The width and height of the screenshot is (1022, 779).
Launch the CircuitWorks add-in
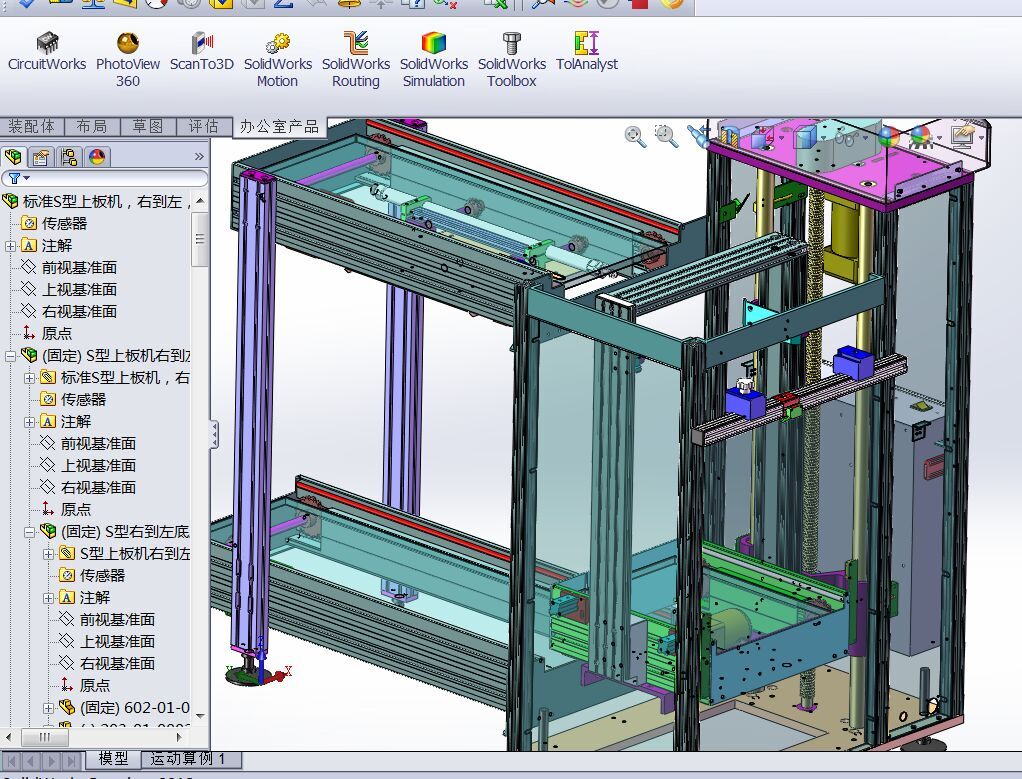pos(47,53)
